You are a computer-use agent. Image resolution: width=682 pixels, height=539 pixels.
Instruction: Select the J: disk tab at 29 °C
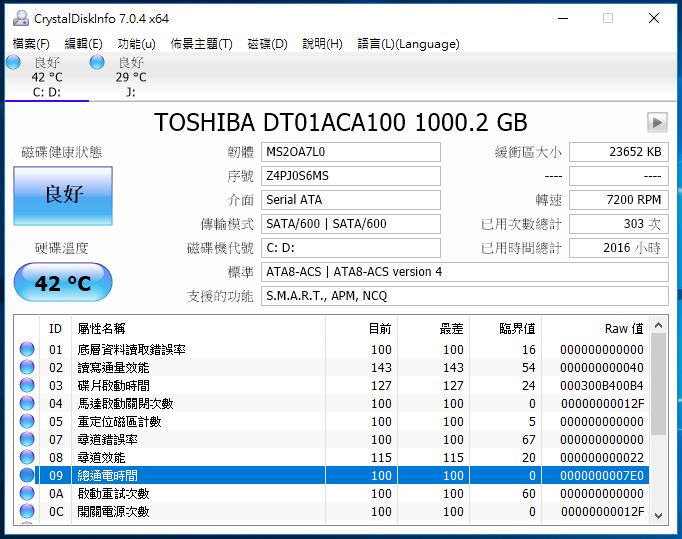131,77
